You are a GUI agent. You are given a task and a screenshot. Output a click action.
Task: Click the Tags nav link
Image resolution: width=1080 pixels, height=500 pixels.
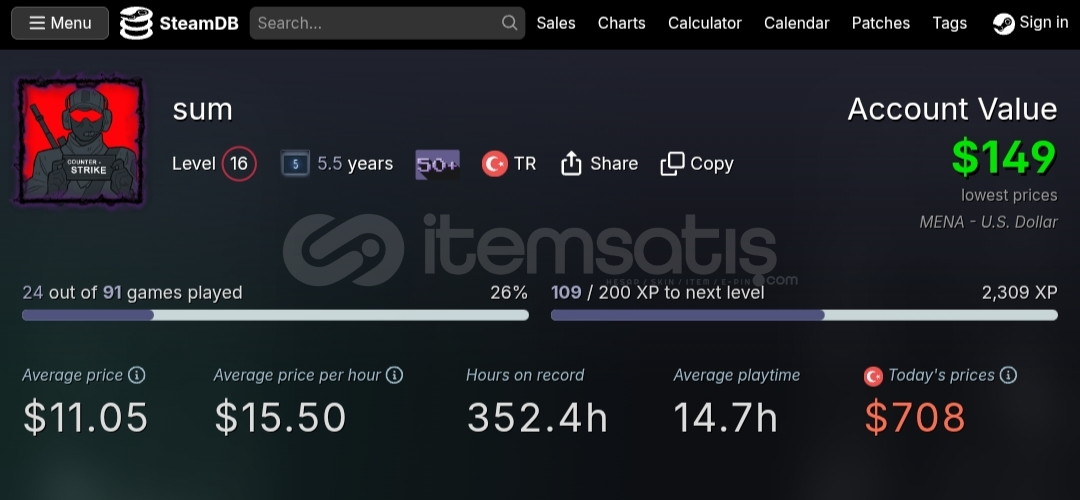(949, 23)
